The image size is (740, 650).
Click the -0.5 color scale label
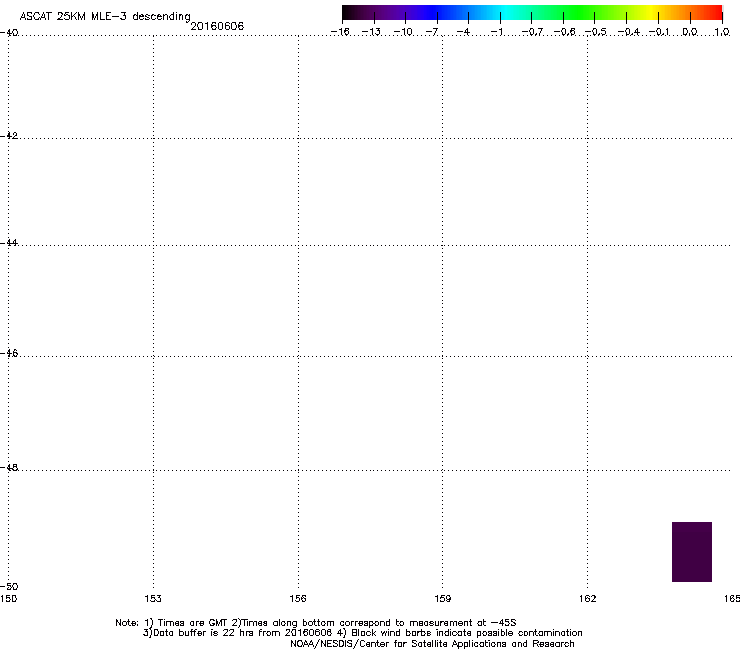coord(596,32)
